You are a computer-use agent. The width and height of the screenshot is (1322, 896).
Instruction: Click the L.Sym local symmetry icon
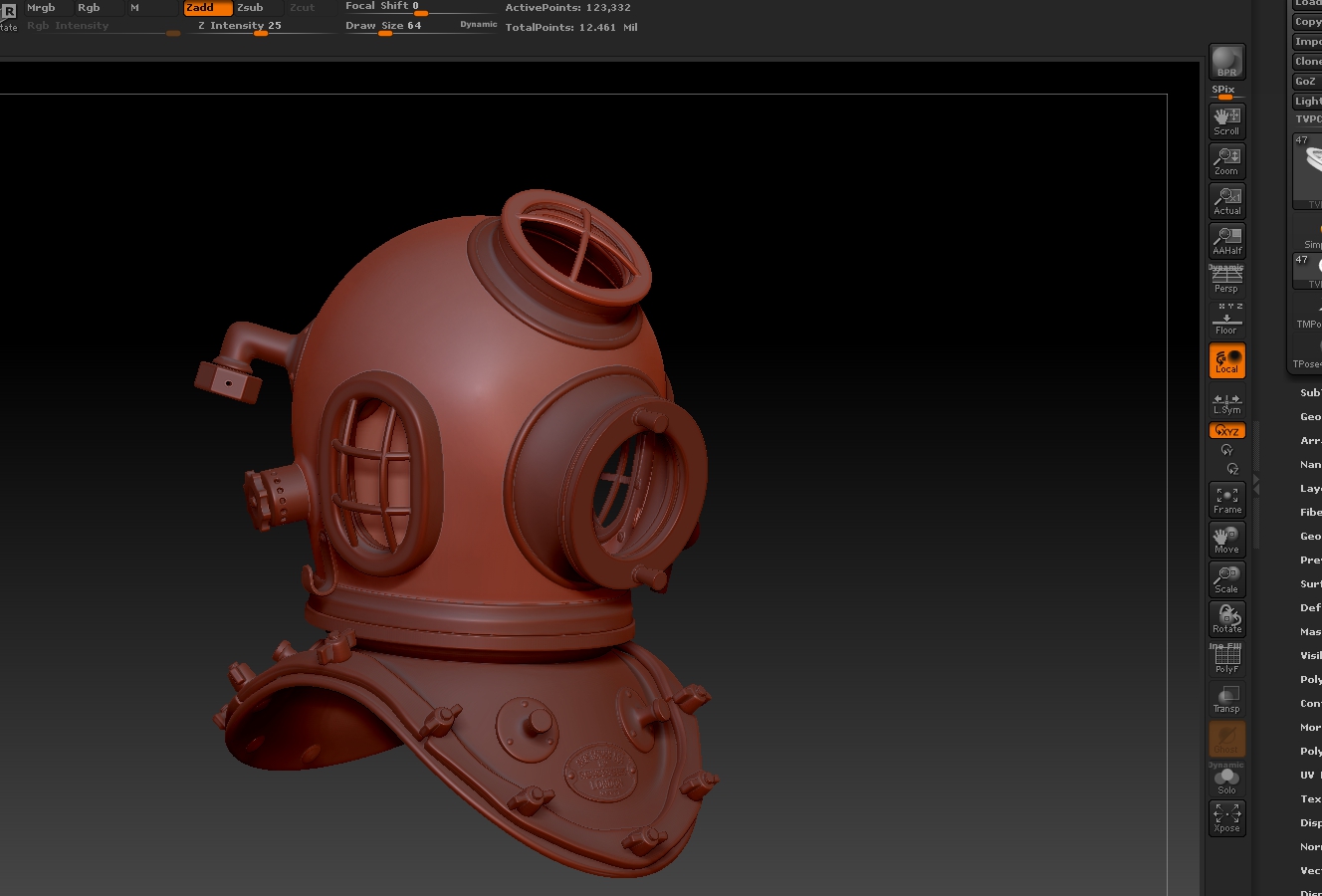(1226, 402)
